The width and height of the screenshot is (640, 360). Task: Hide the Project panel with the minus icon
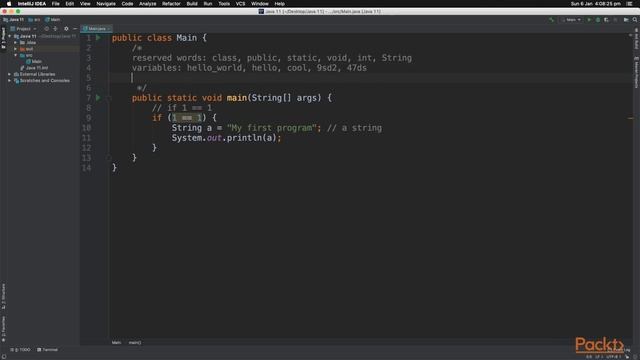pyautogui.click(x=75, y=29)
